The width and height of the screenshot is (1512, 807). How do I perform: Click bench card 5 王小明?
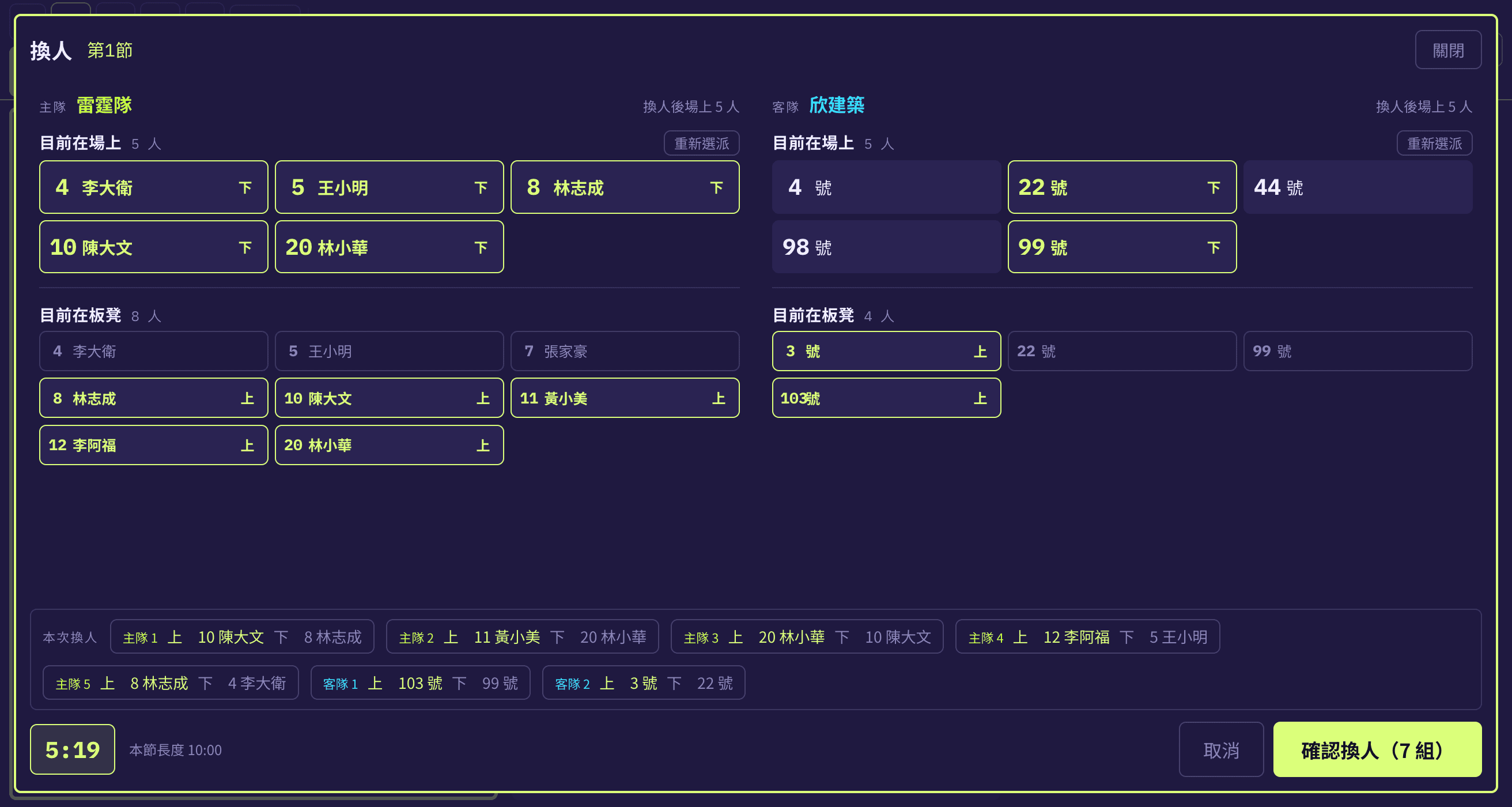pyautogui.click(x=389, y=351)
